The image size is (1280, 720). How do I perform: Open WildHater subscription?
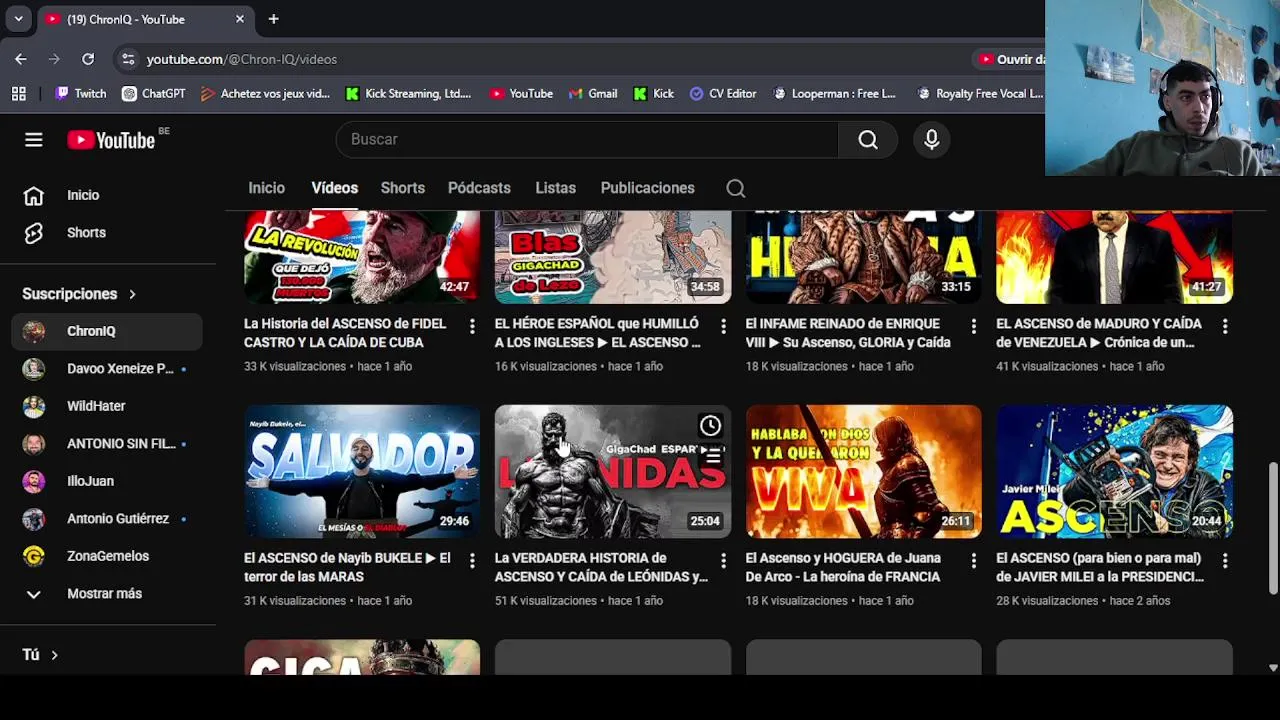pyautogui.click(x=108, y=406)
